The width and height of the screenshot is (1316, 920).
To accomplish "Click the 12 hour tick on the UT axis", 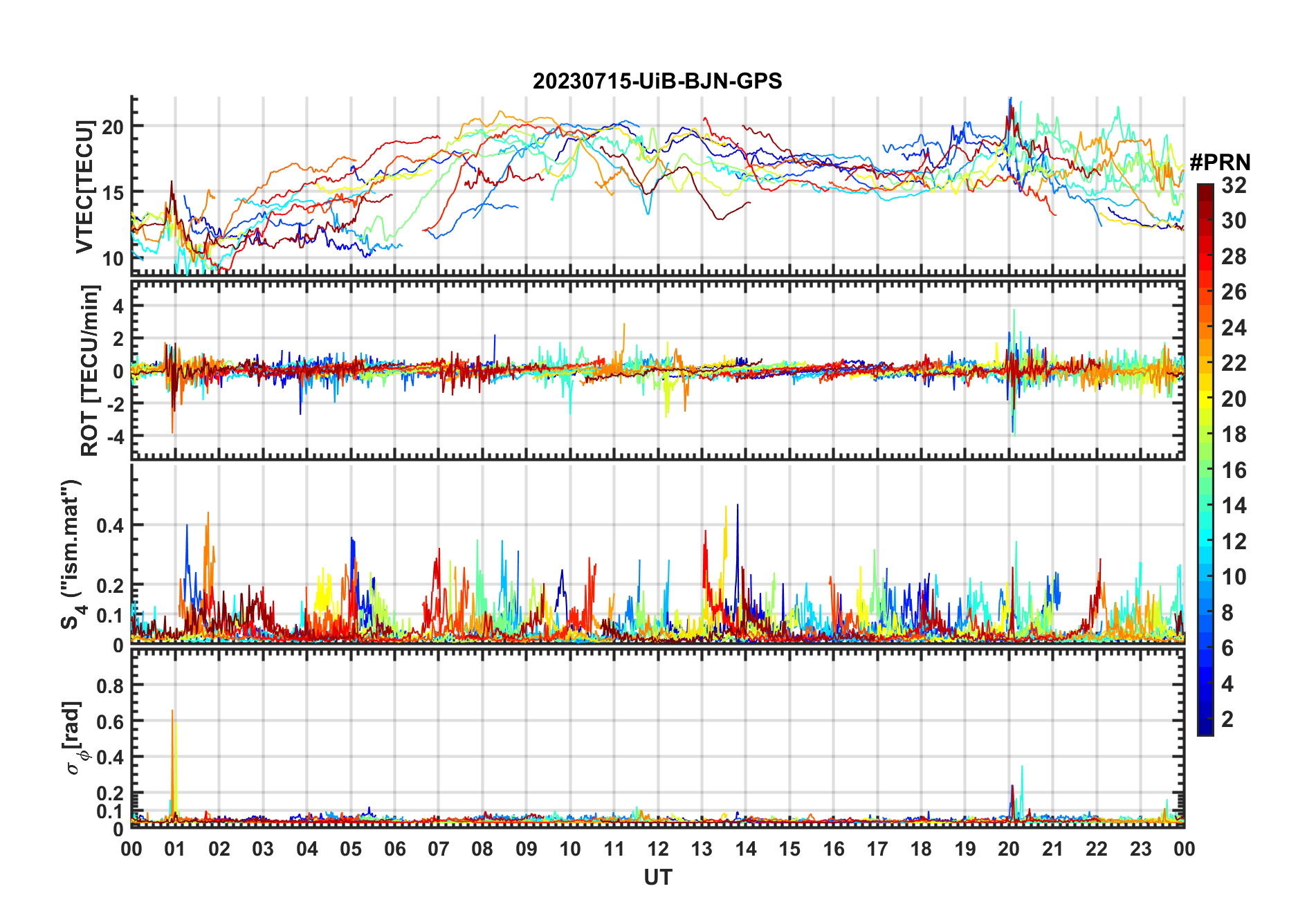I will point(658,849).
